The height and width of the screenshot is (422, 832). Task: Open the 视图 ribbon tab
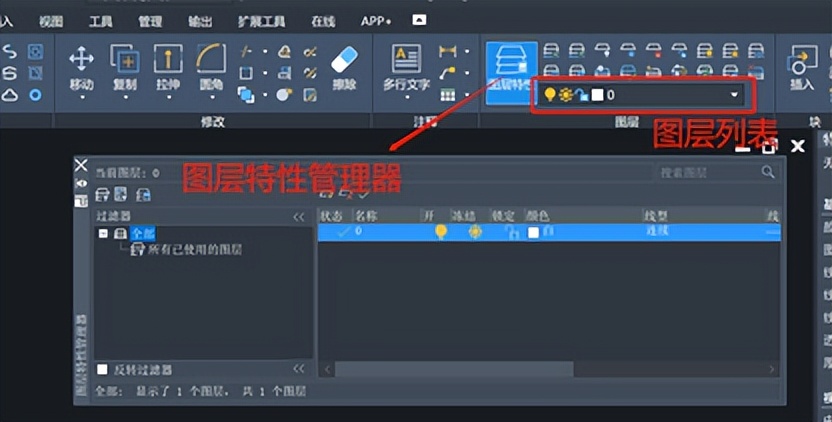[51, 21]
